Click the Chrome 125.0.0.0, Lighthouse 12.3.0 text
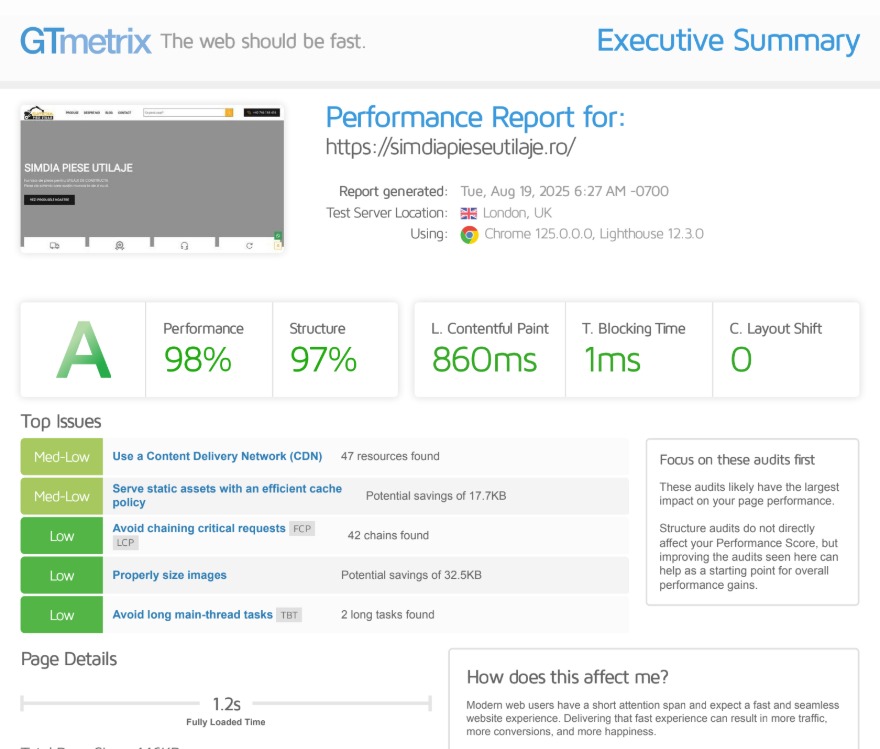Screen dimensions: 880x749 pyautogui.click(x=594, y=234)
